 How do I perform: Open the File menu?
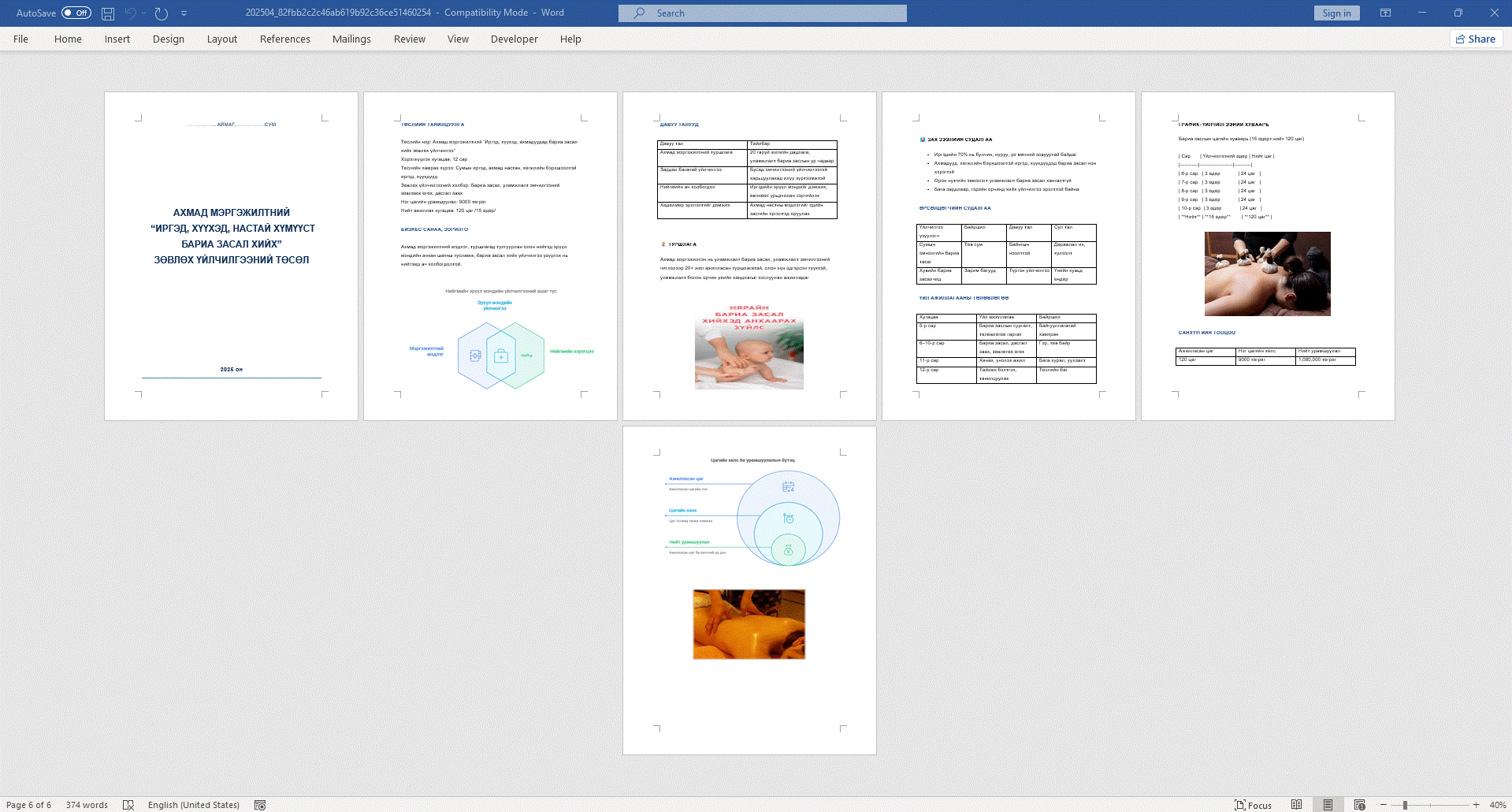pyautogui.click(x=20, y=39)
